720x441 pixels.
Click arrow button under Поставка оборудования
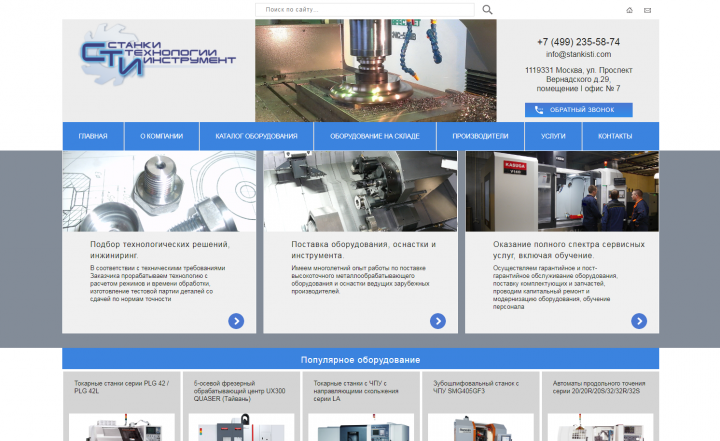438,321
